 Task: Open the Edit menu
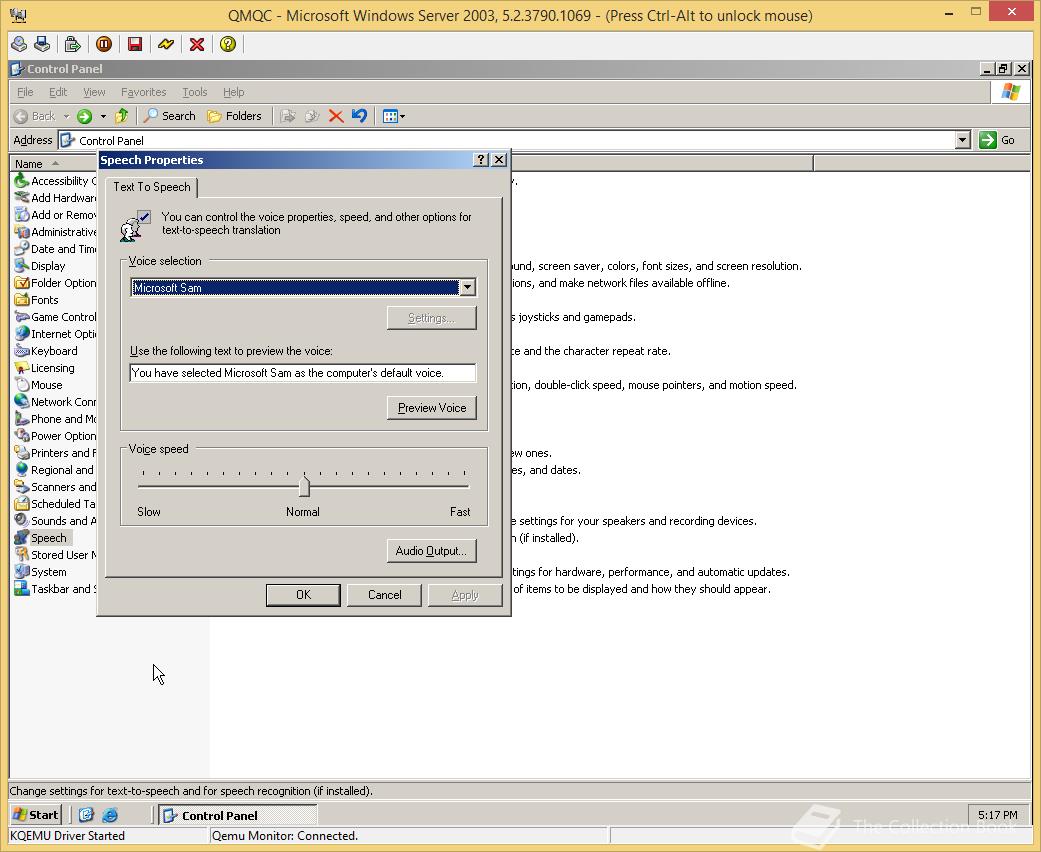(x=58, y=92)
